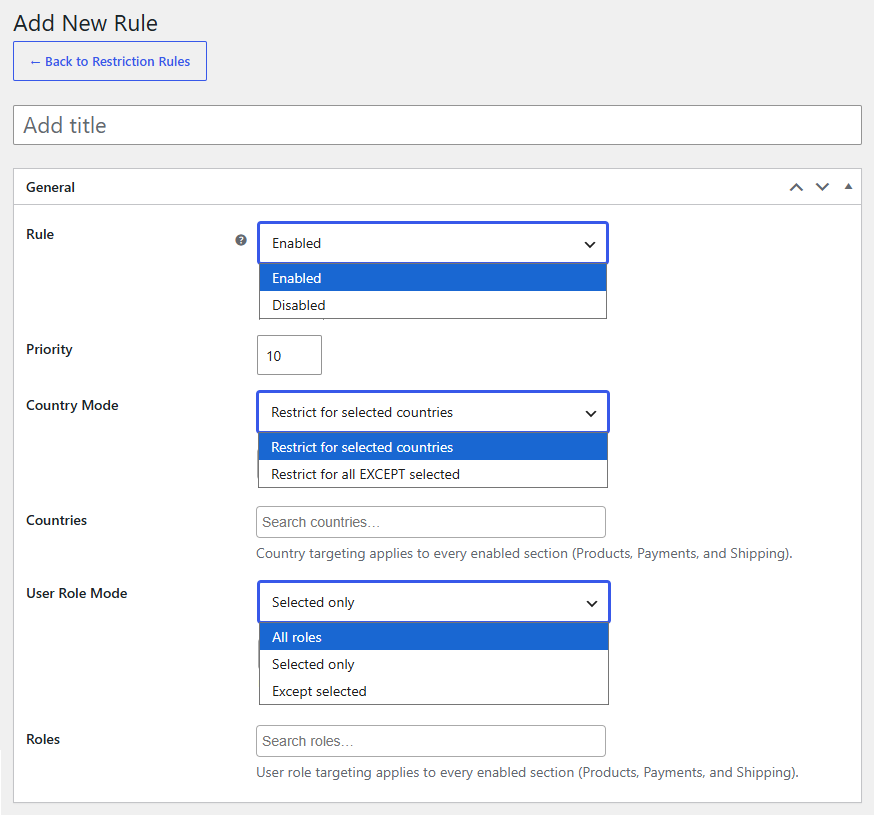Move General panel down with arrow icon
Screen dimensions: 874x815
822,187
